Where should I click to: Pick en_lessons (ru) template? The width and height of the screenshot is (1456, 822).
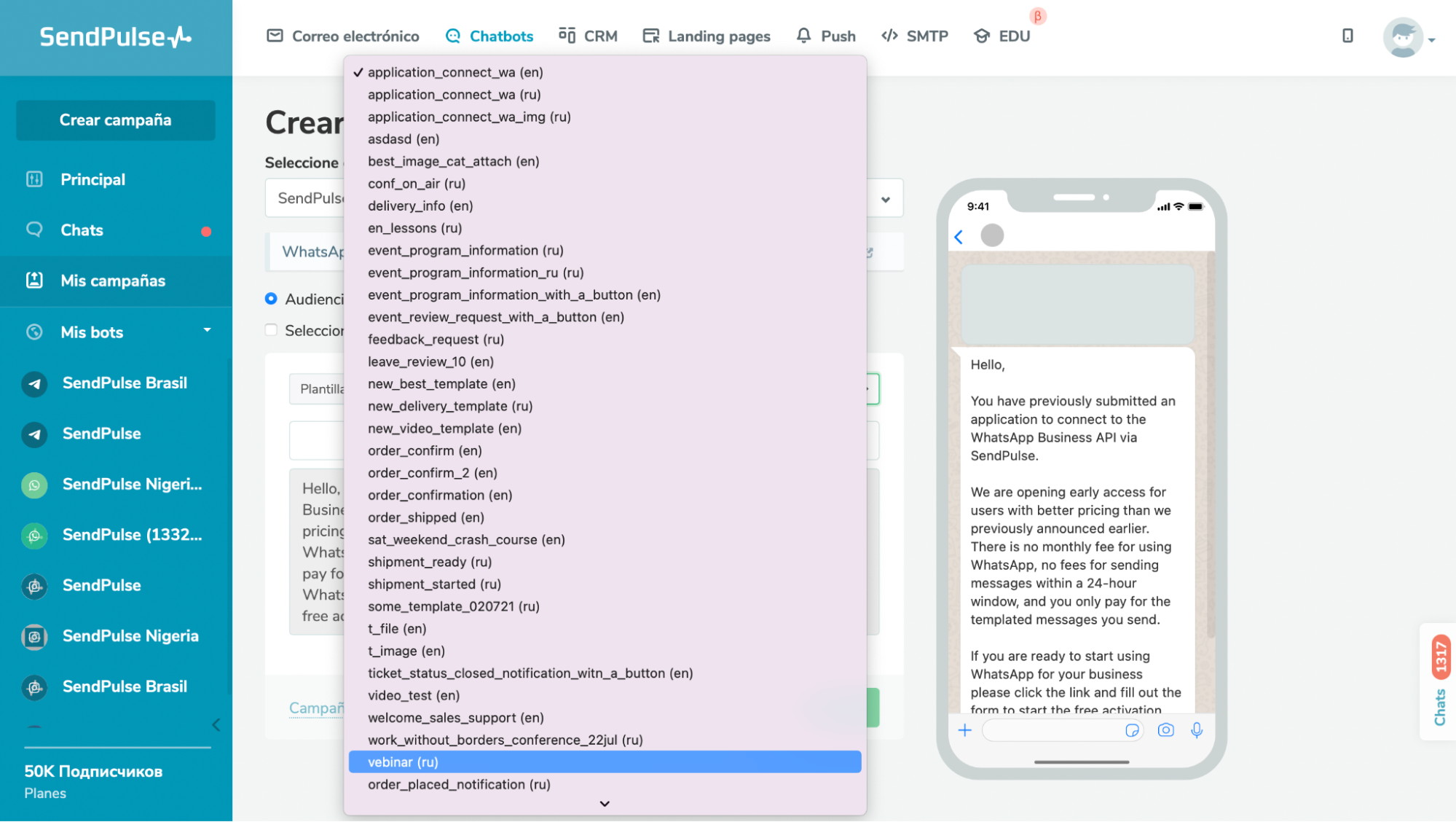click(605, 228)
